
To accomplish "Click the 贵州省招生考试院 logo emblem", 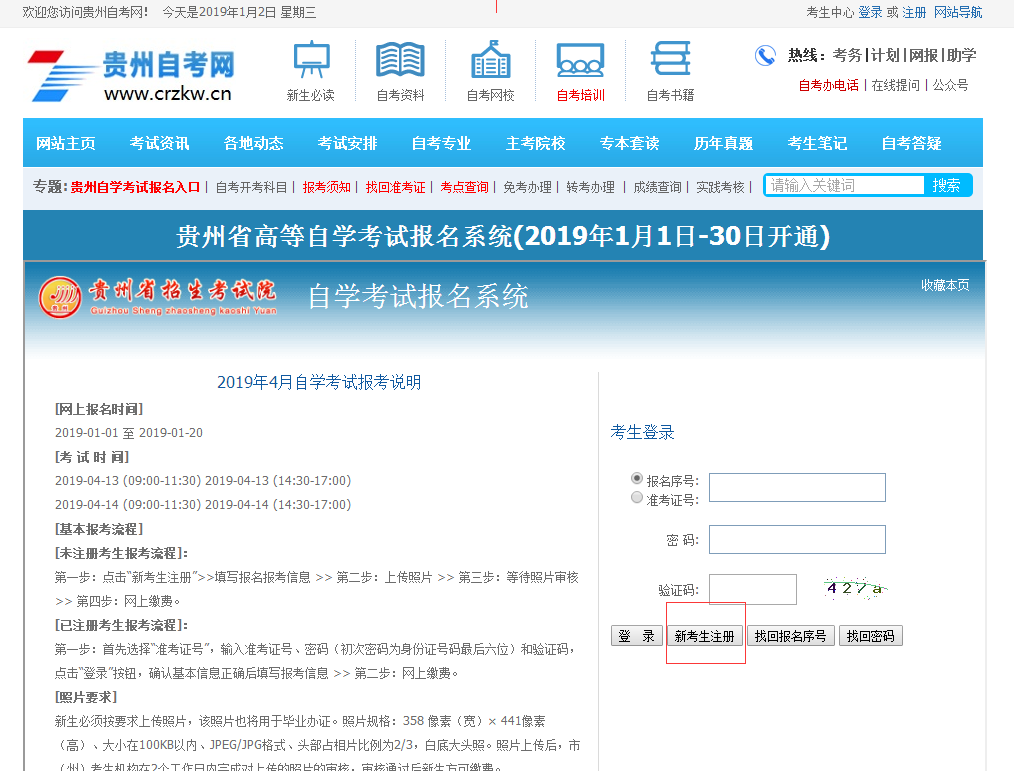I will [60, 296].
